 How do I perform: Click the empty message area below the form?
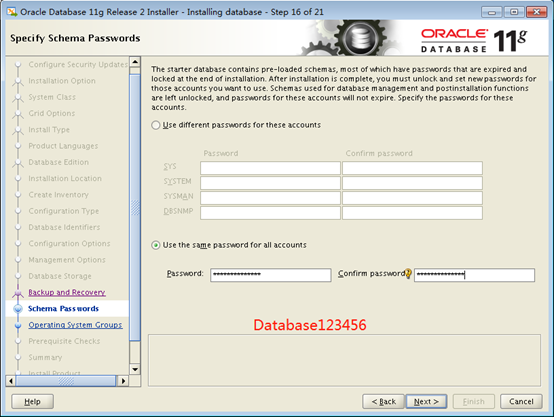[x=344, y=360]
